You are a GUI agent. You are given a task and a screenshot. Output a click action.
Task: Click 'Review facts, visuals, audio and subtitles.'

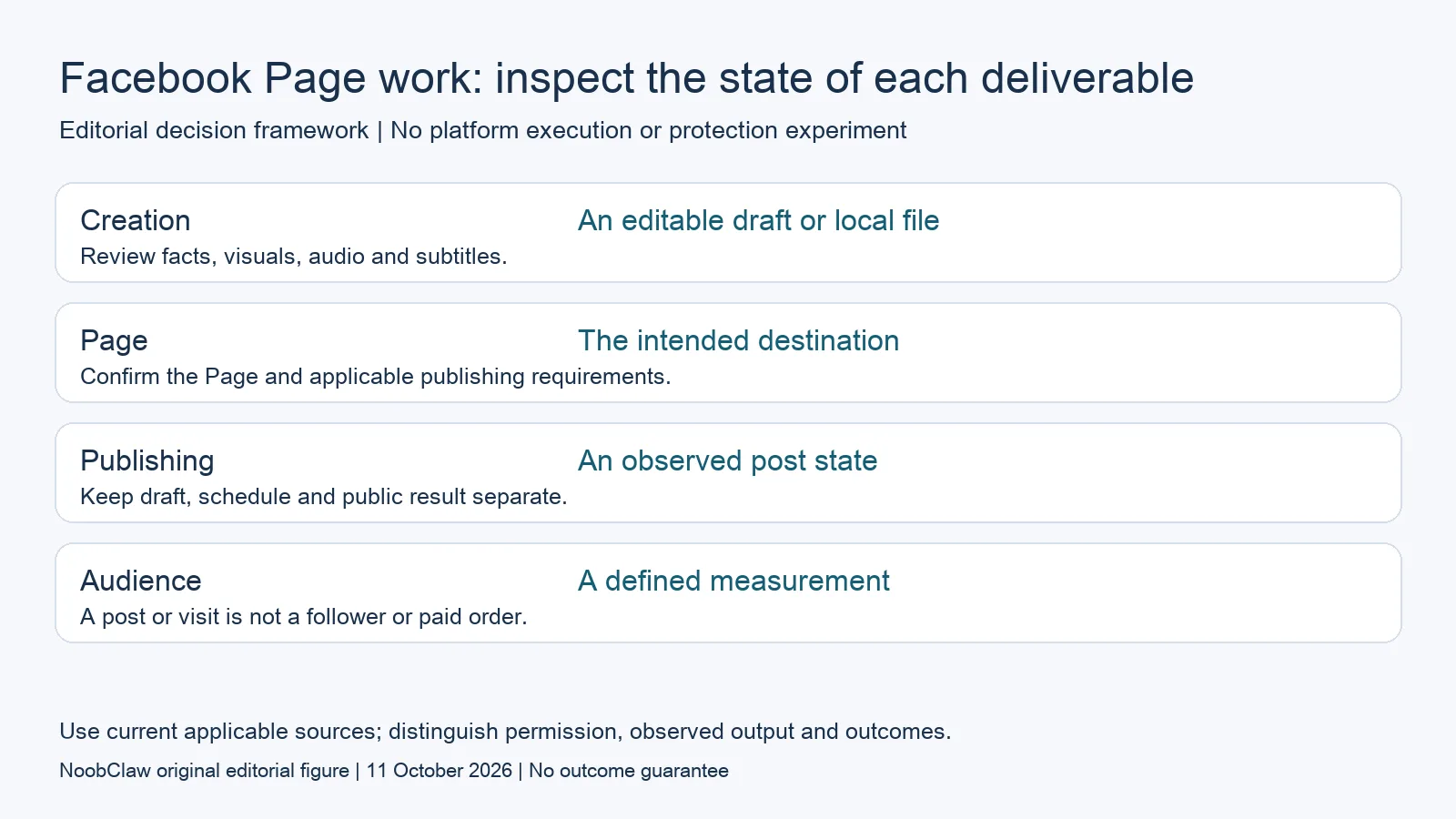pyautogui.click(x=294, y=257)
